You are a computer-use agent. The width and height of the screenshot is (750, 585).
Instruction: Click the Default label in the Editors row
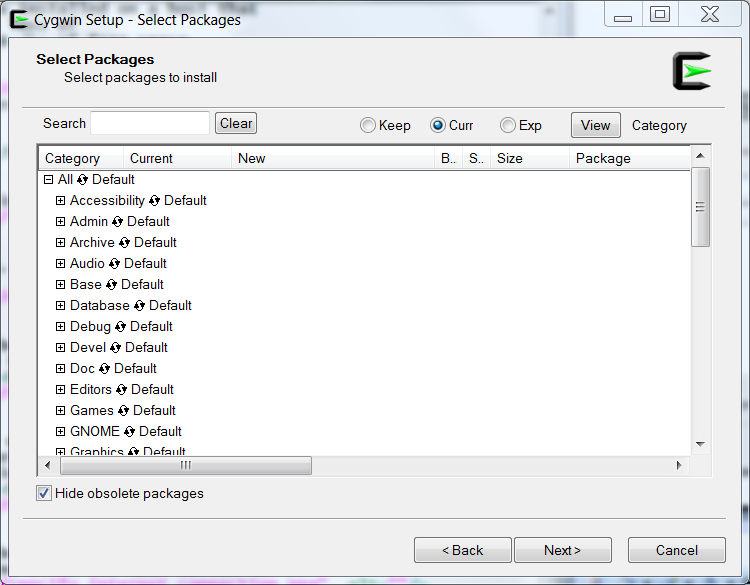point(152,390)
